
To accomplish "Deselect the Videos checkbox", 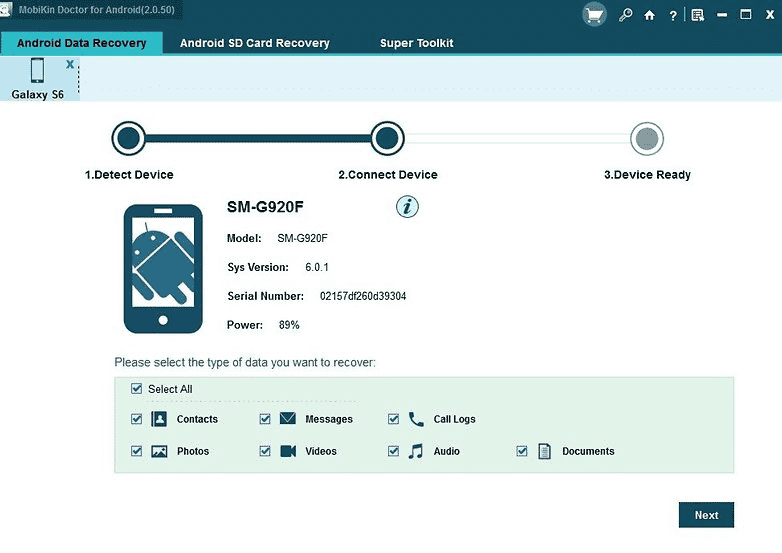I will (265, 451).
